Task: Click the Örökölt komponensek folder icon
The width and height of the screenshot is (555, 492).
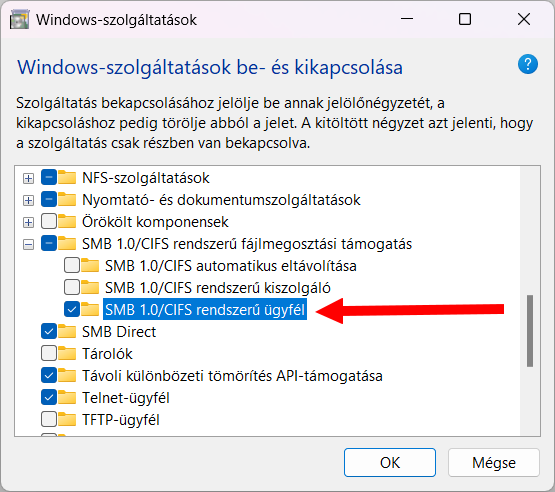Action: click(67, 222)
